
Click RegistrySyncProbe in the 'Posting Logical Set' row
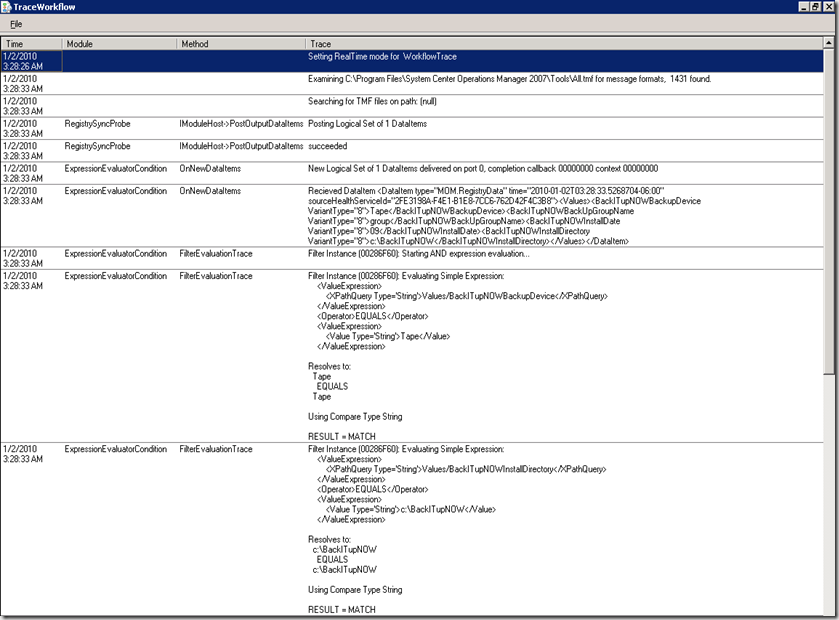point(97,124)
